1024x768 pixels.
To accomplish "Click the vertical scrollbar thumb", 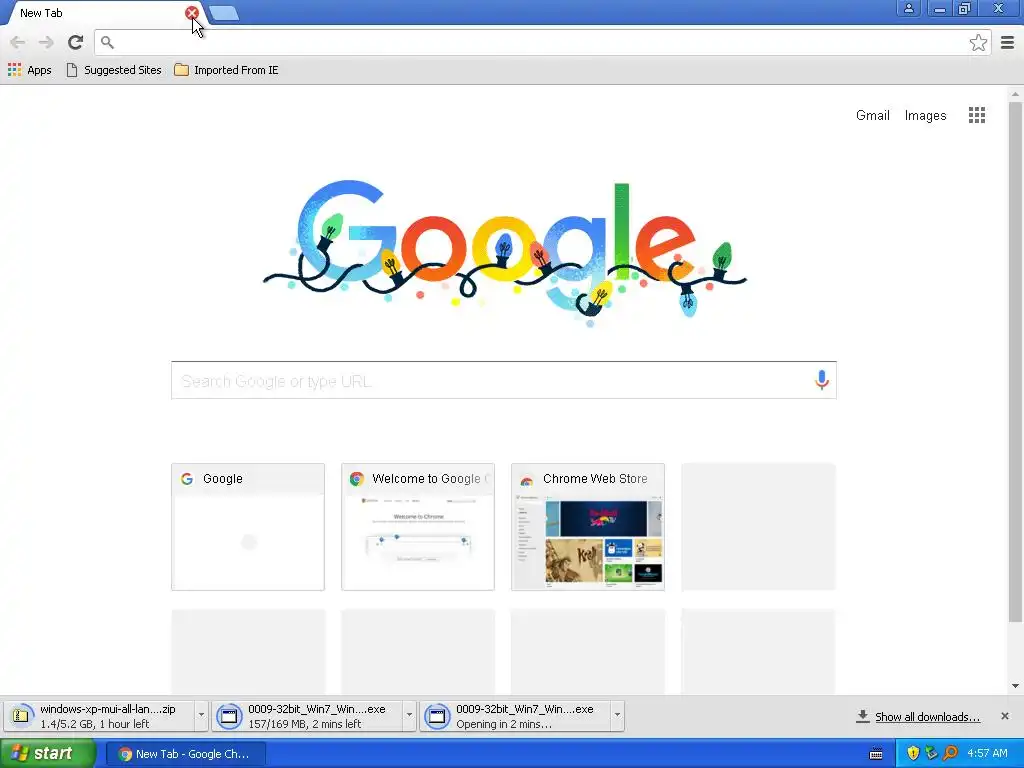I will click(x=1015, y=361).
